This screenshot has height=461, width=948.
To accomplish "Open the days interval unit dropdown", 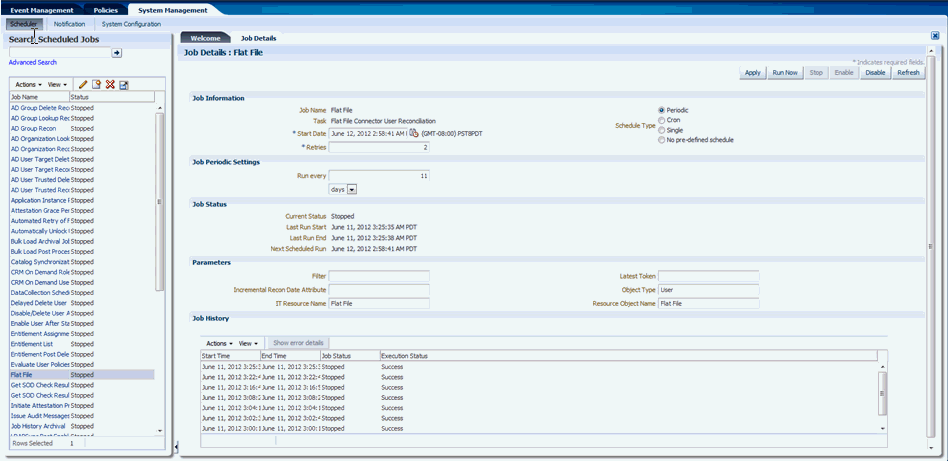I will pos(352,189).
